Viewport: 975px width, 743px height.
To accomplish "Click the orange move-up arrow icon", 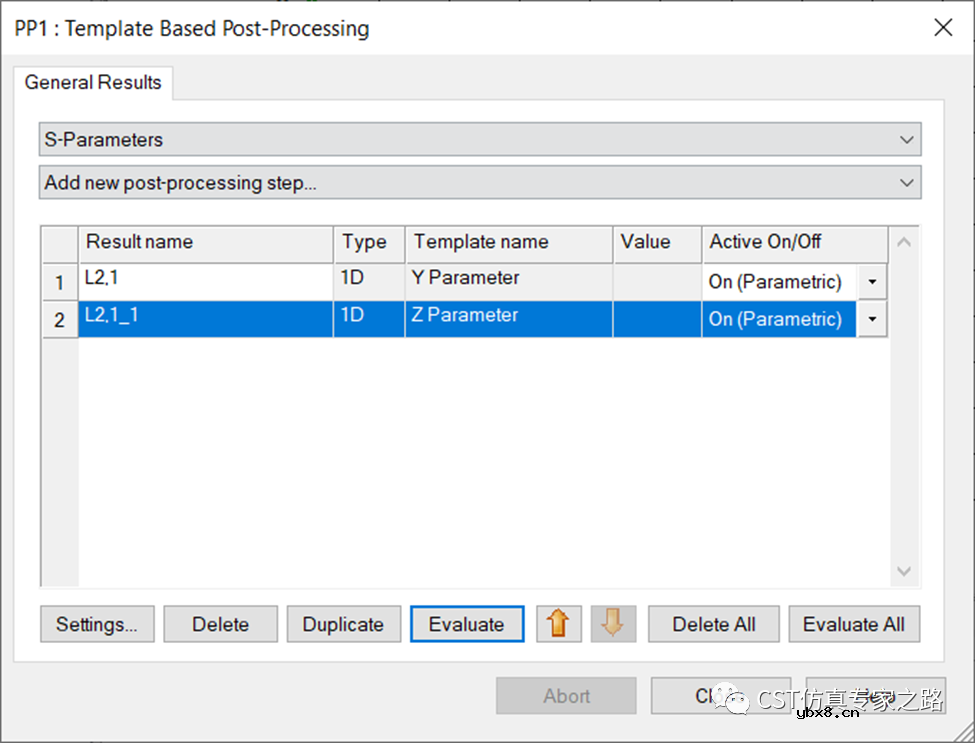I will click(x=558, y=624).
